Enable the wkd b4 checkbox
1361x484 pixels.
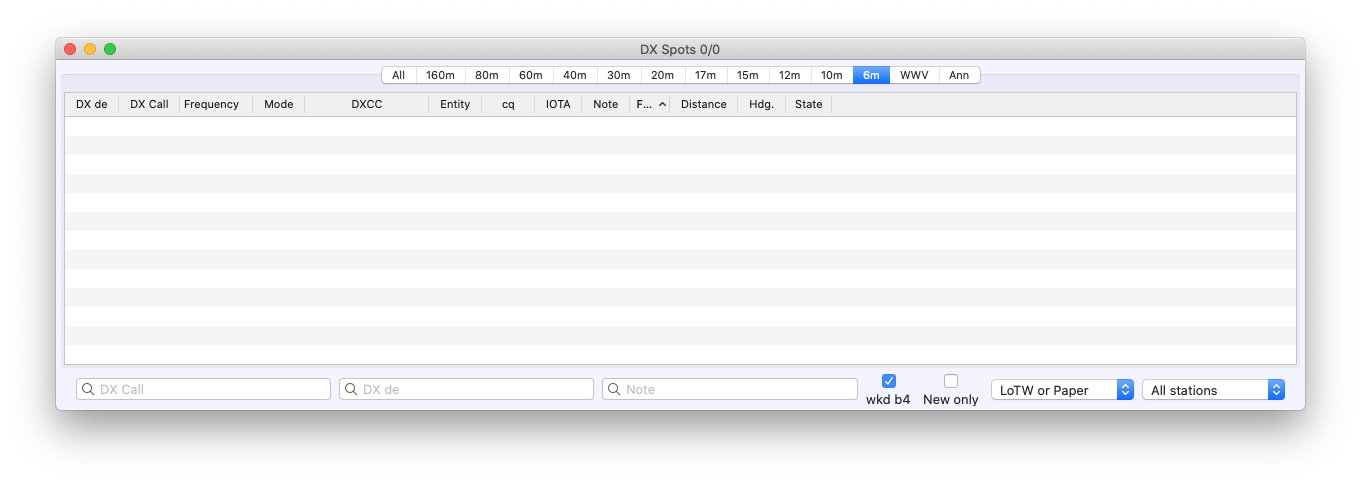click(x=889, y=381)
